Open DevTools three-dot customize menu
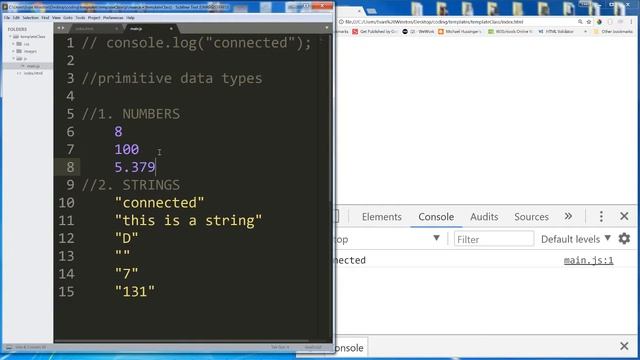Screen dimensions: 640x360 pyautogui.click(x=601, y=216)
